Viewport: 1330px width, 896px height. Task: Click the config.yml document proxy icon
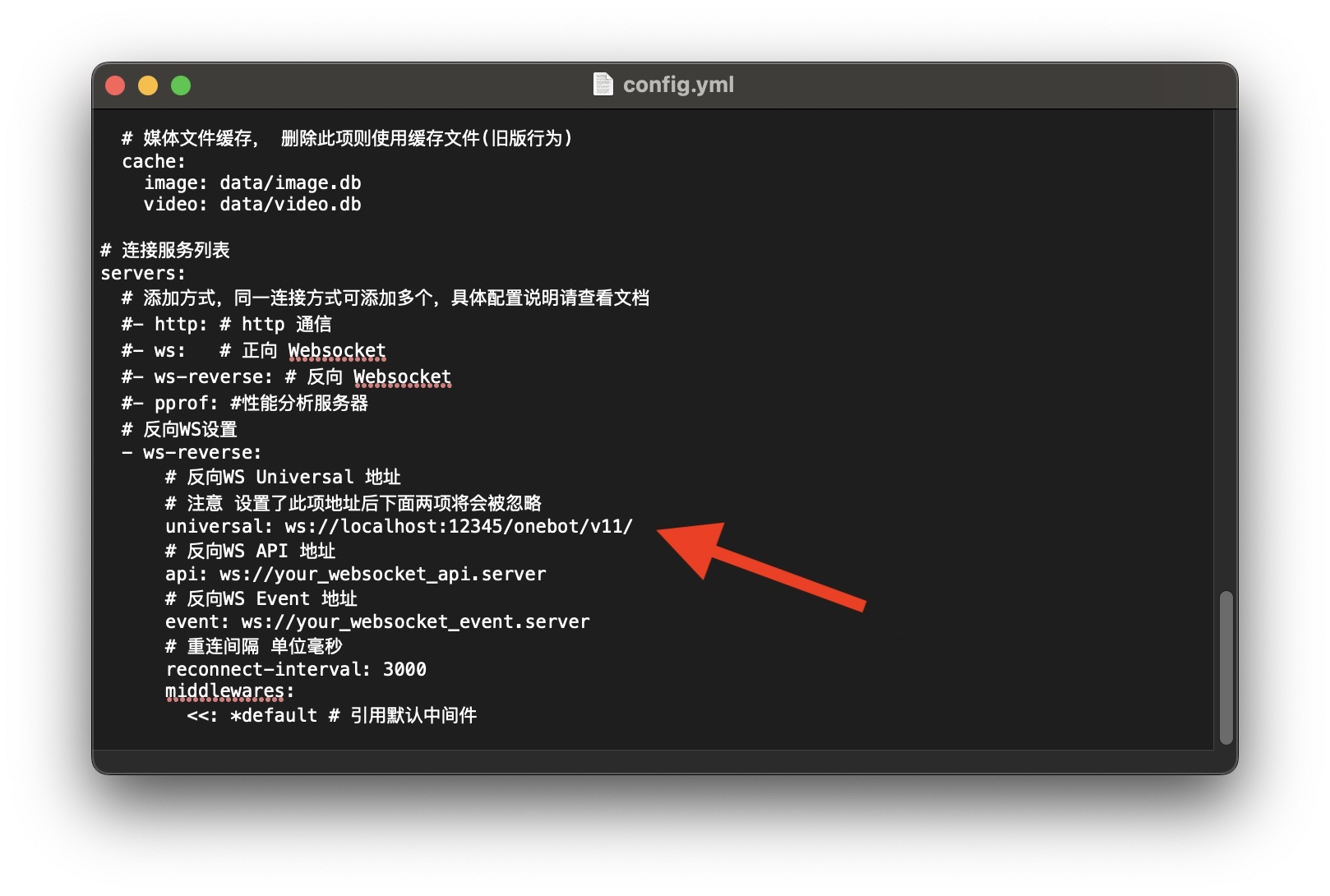pos(603,85)
